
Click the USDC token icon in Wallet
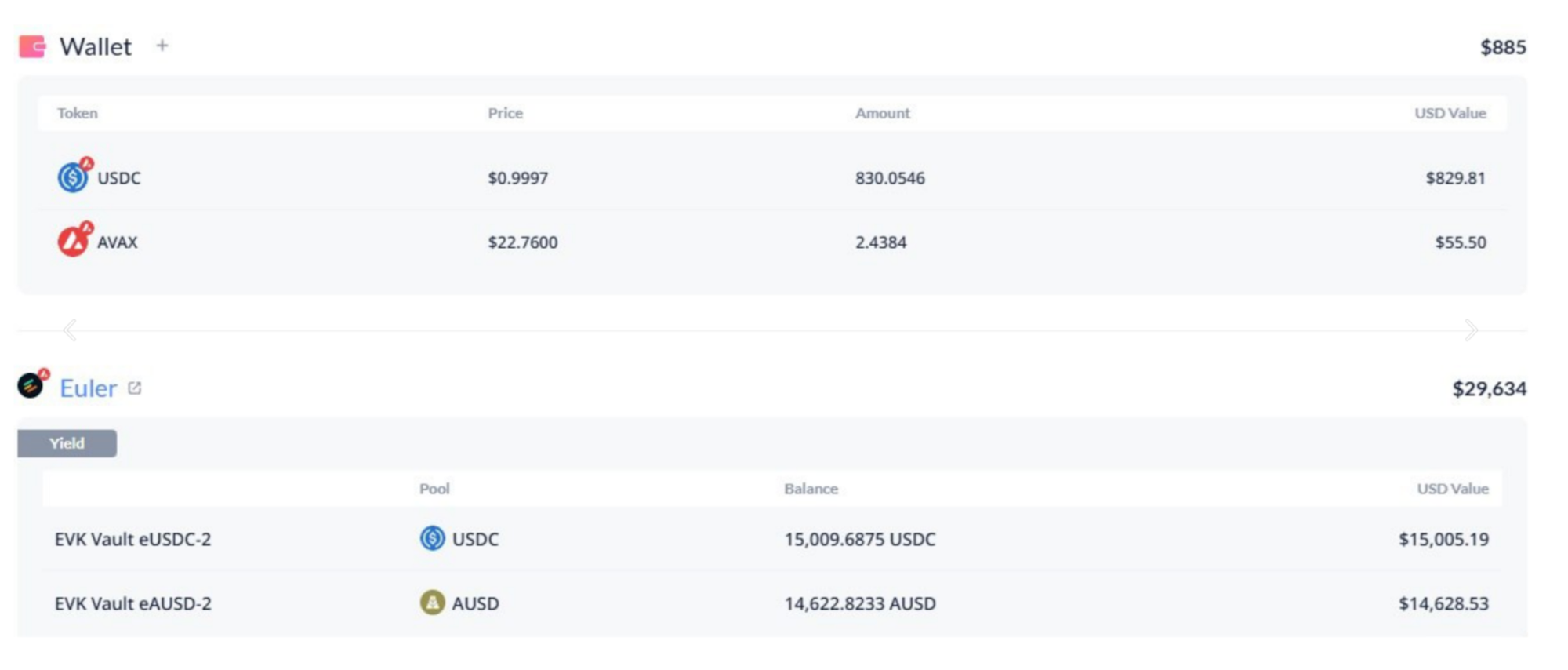tap(73, 177)
